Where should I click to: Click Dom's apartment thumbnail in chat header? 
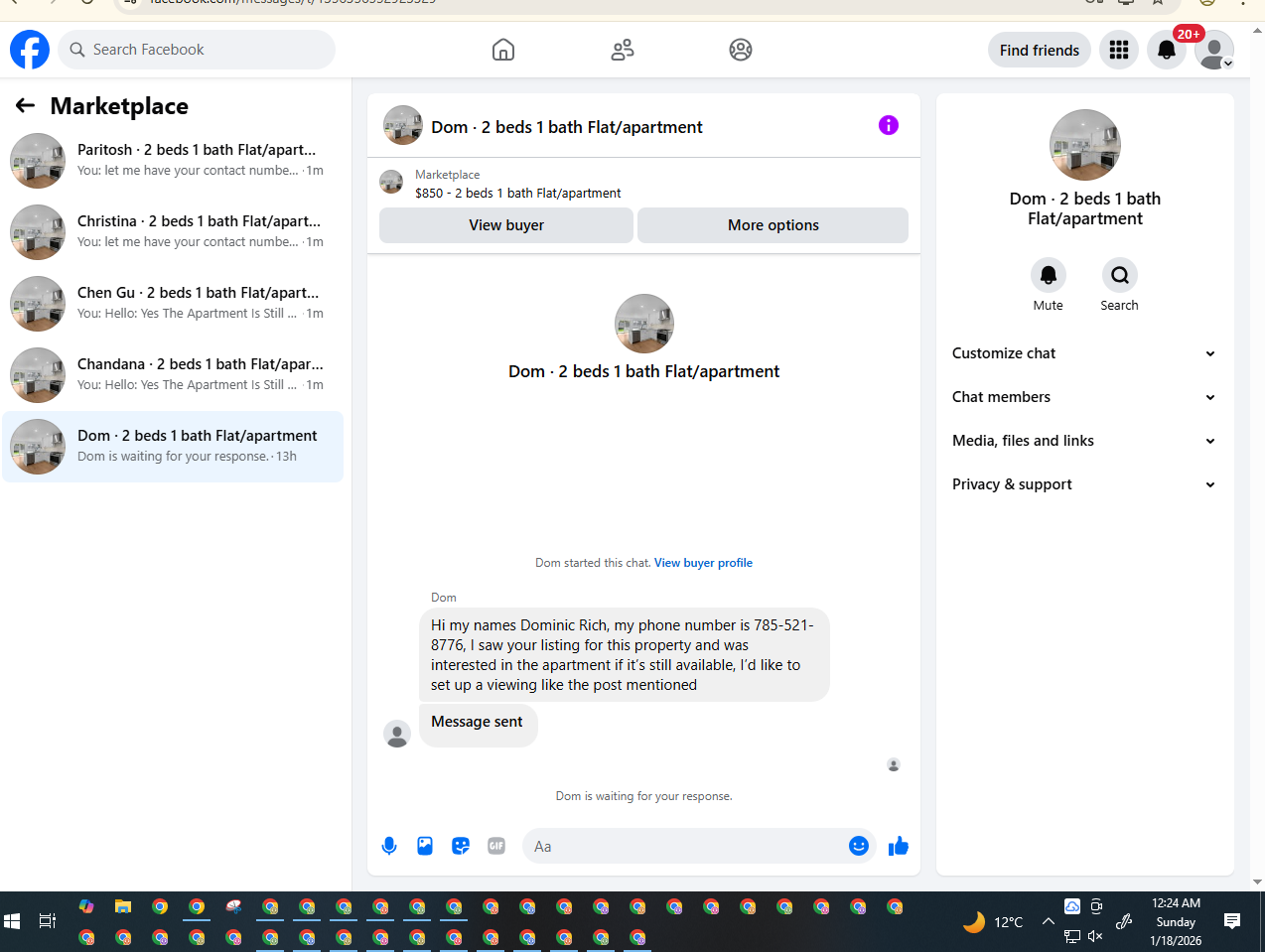[403, 126]
